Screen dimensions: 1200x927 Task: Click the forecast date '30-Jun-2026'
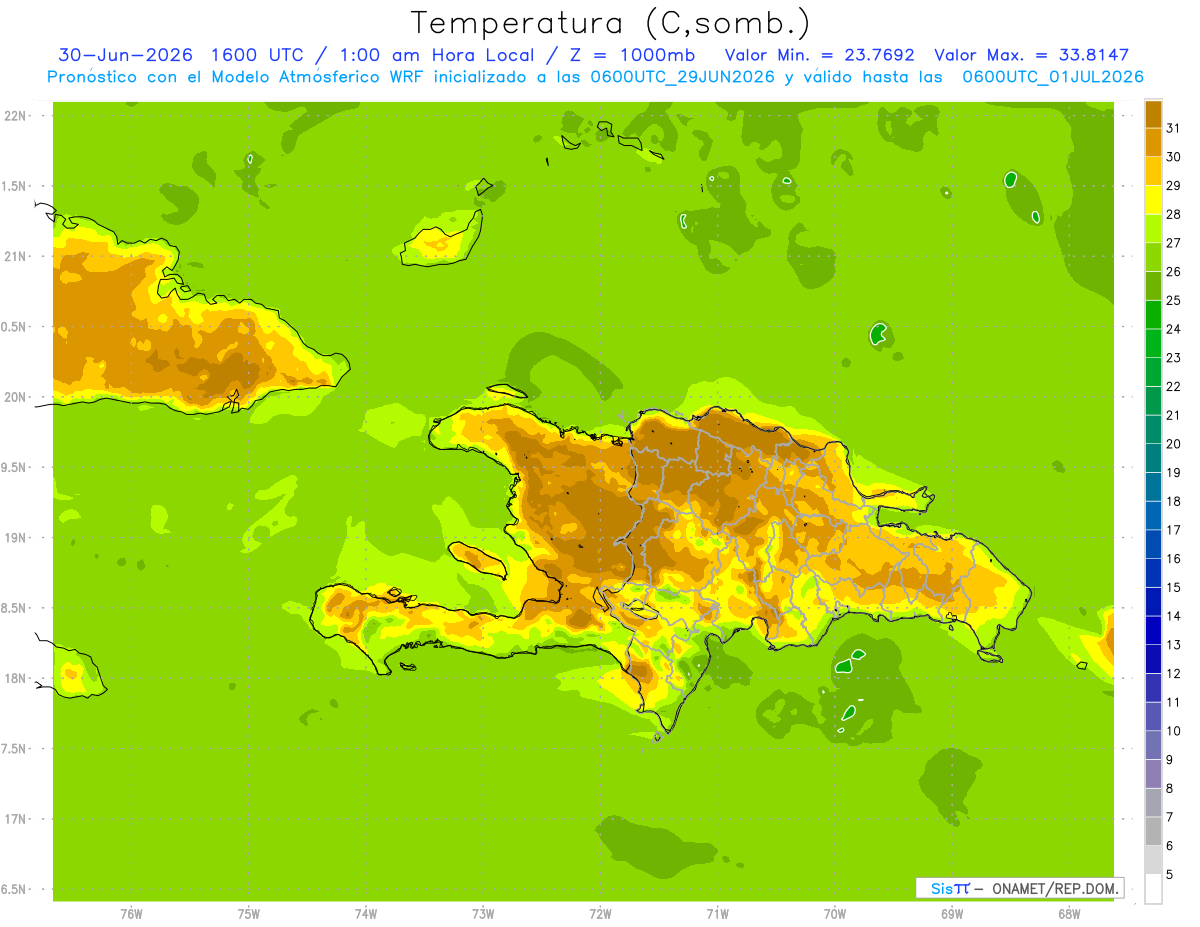click(125, 56)
